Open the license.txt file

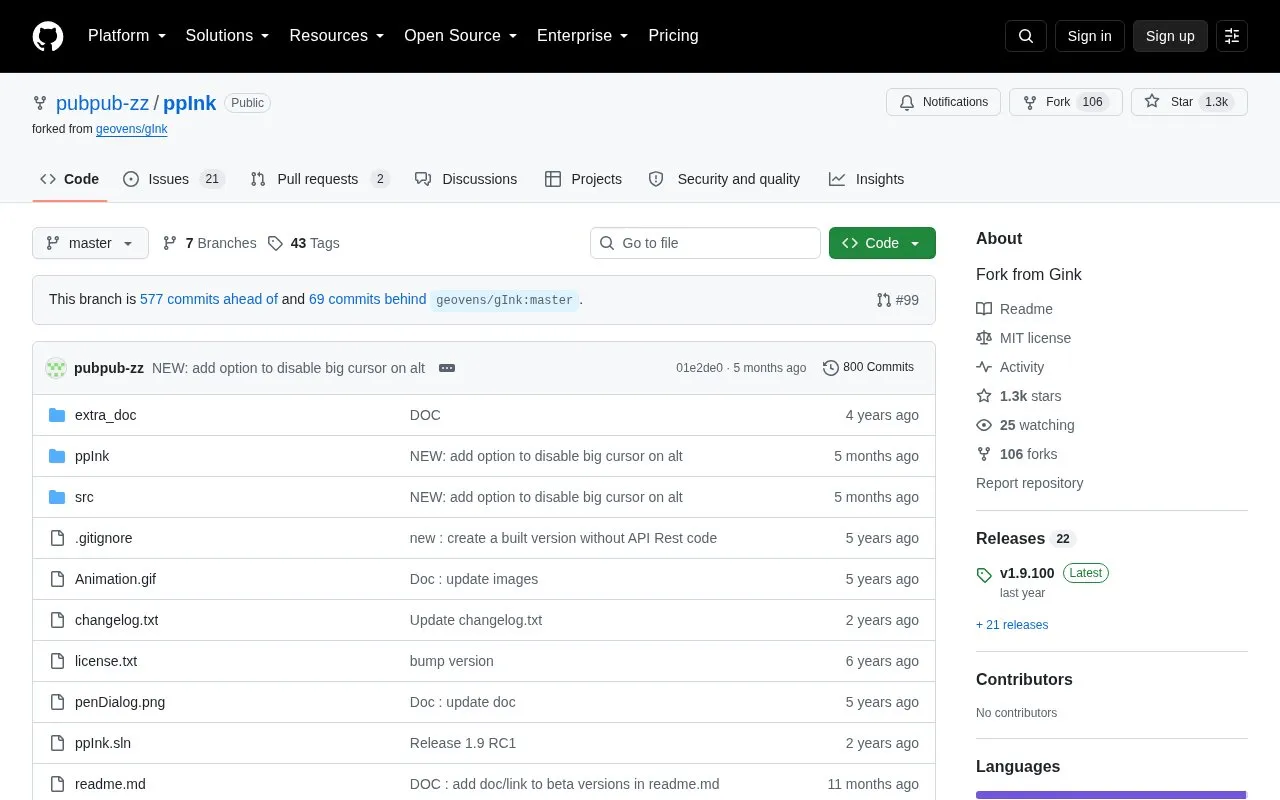106,661
